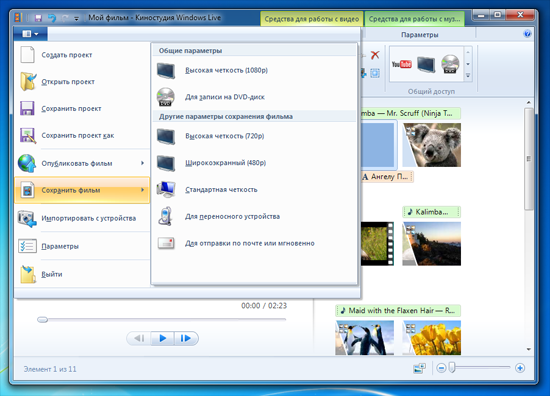Image resolution: width=550 pixels, height=396 pixels.
Task: Click 720p monitor icon
Action: tap(166, 136)
